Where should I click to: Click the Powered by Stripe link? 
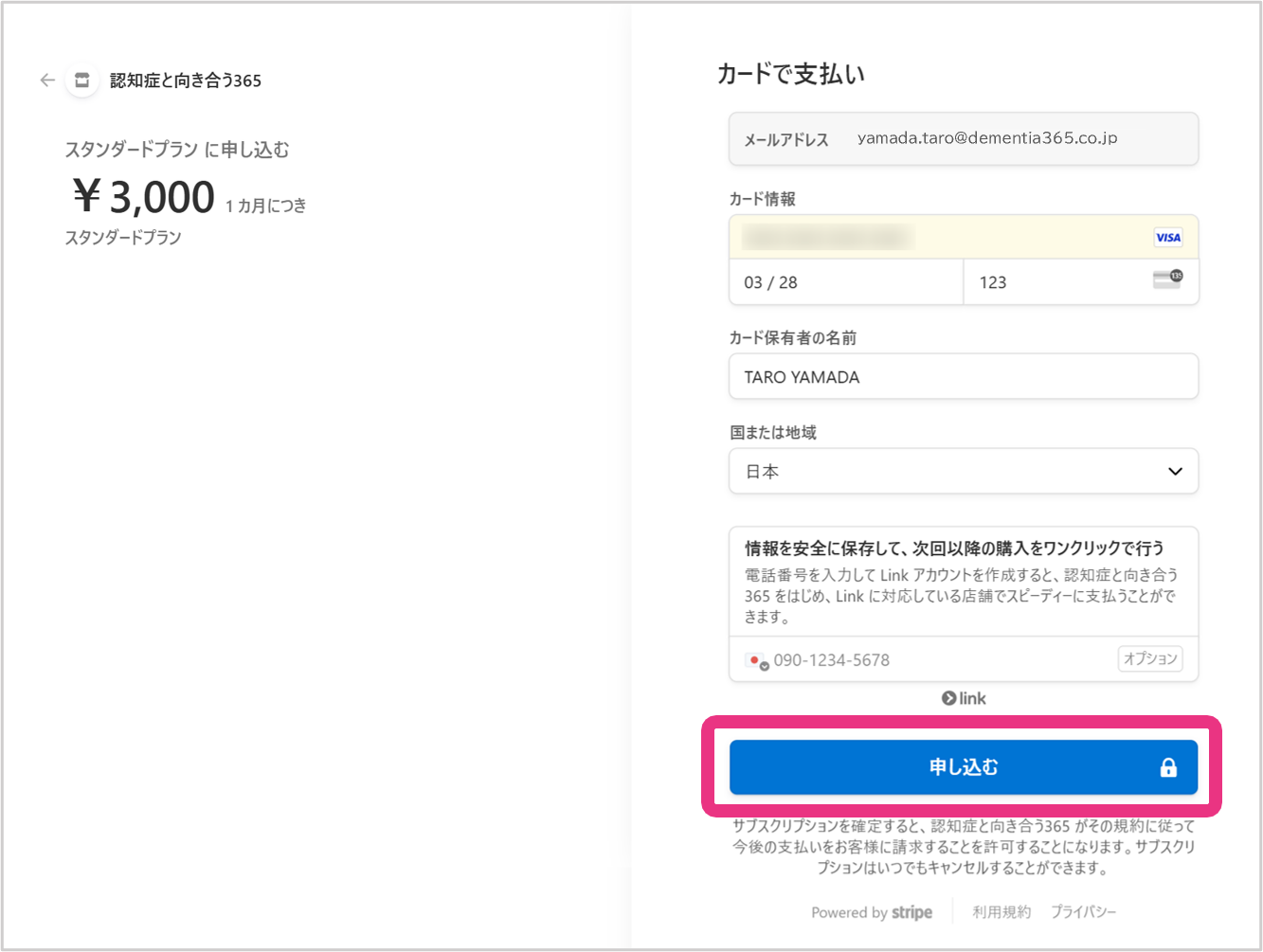(x=872, y=912)
